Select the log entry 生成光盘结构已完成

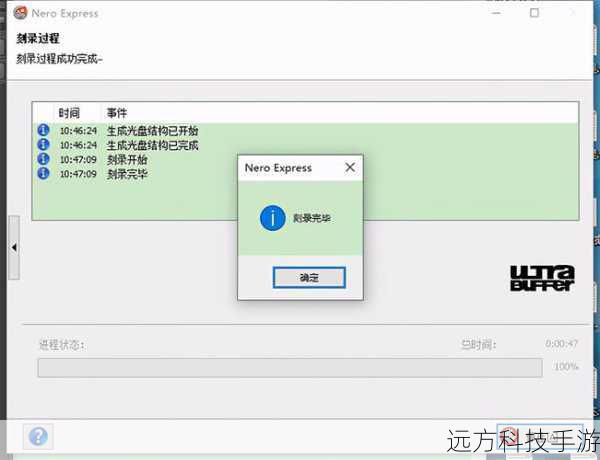click(x=152, y=145)
